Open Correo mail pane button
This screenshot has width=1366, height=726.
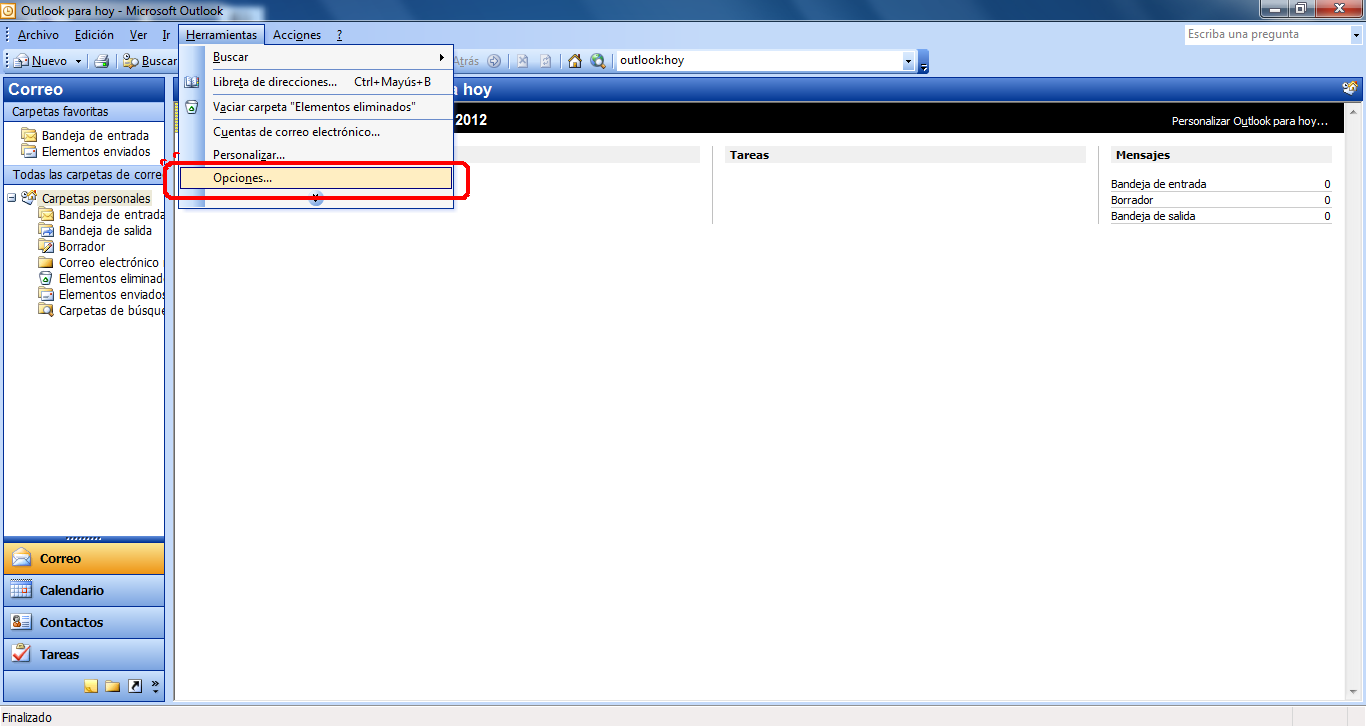84,558
